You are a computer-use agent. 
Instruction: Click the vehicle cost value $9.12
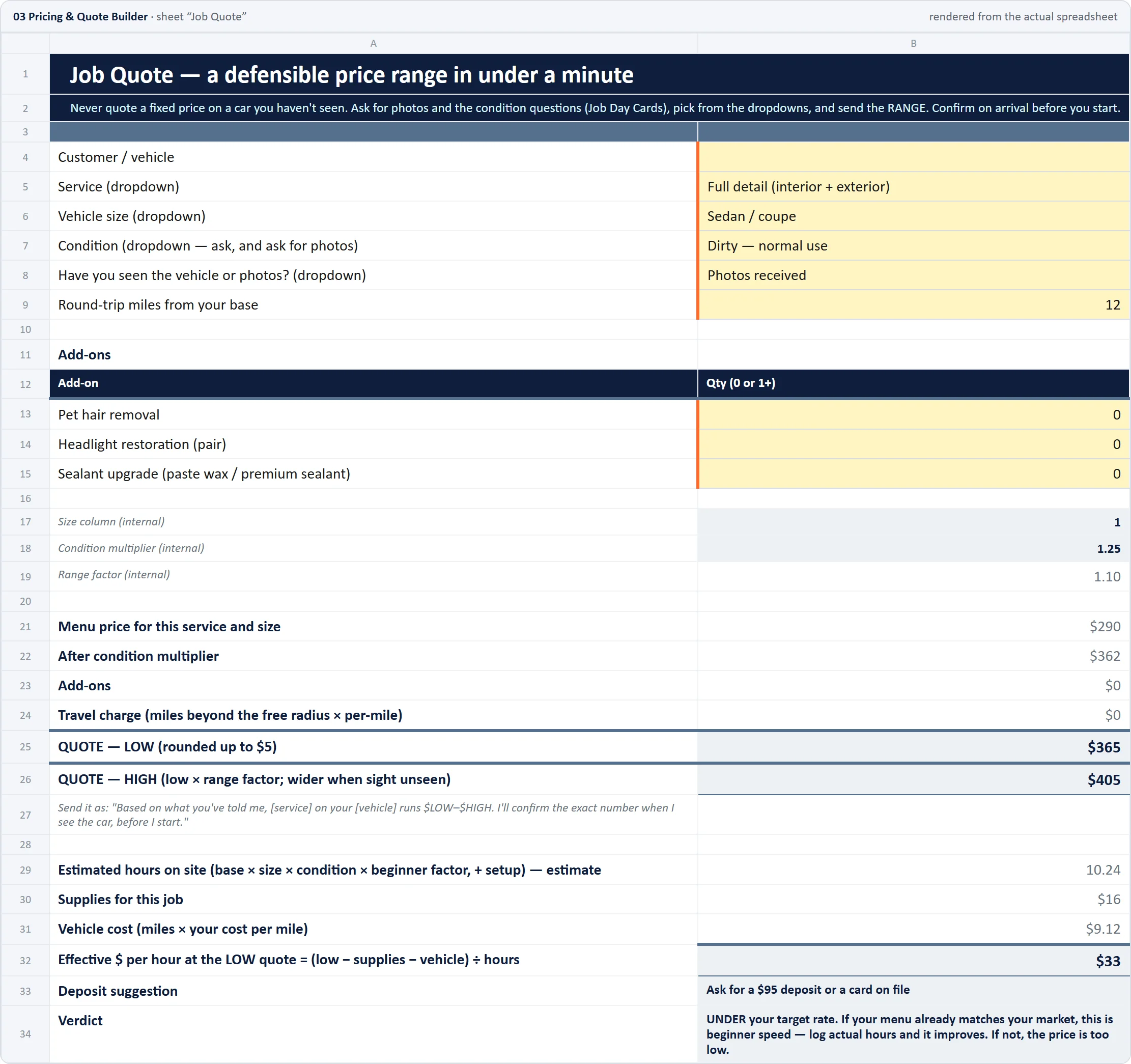(x=1103, y=930)
